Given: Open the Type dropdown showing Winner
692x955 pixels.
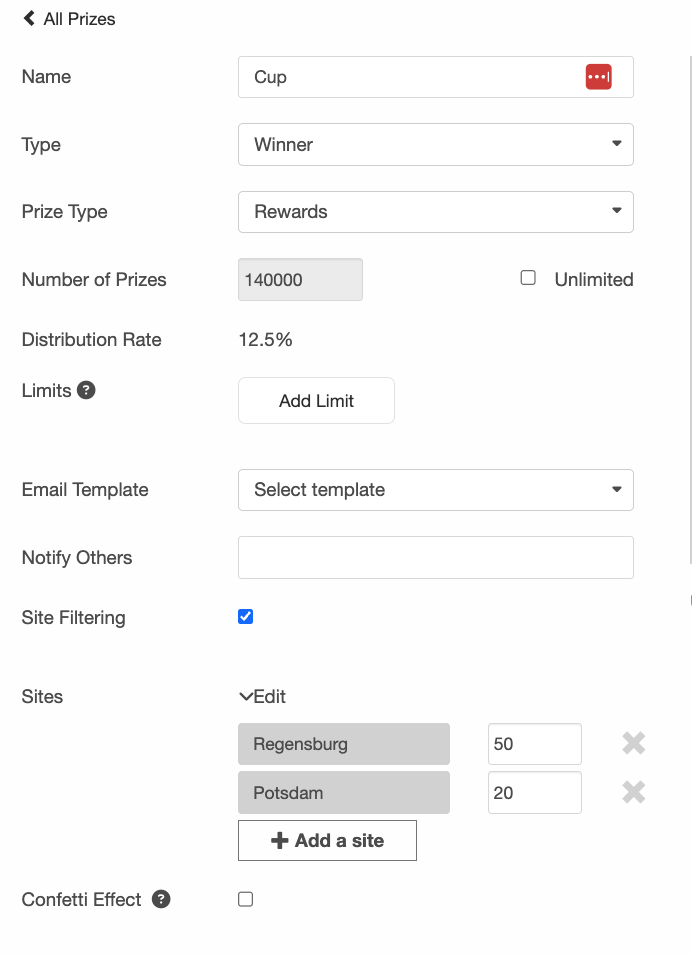Looking at the screenshot, I should click(435, 144).
